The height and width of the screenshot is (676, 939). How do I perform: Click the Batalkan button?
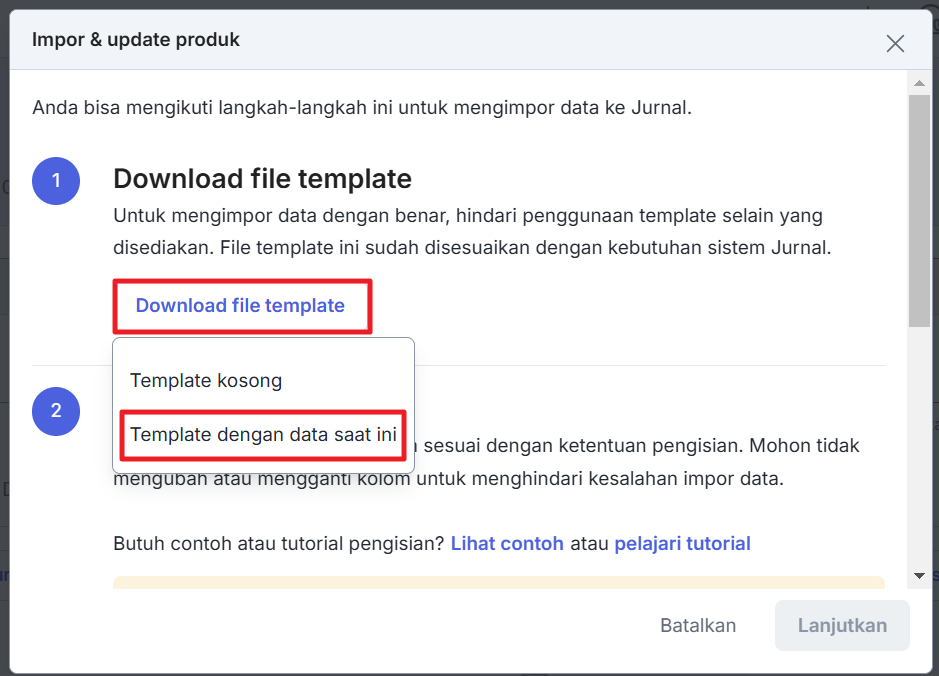coord(698,625)
